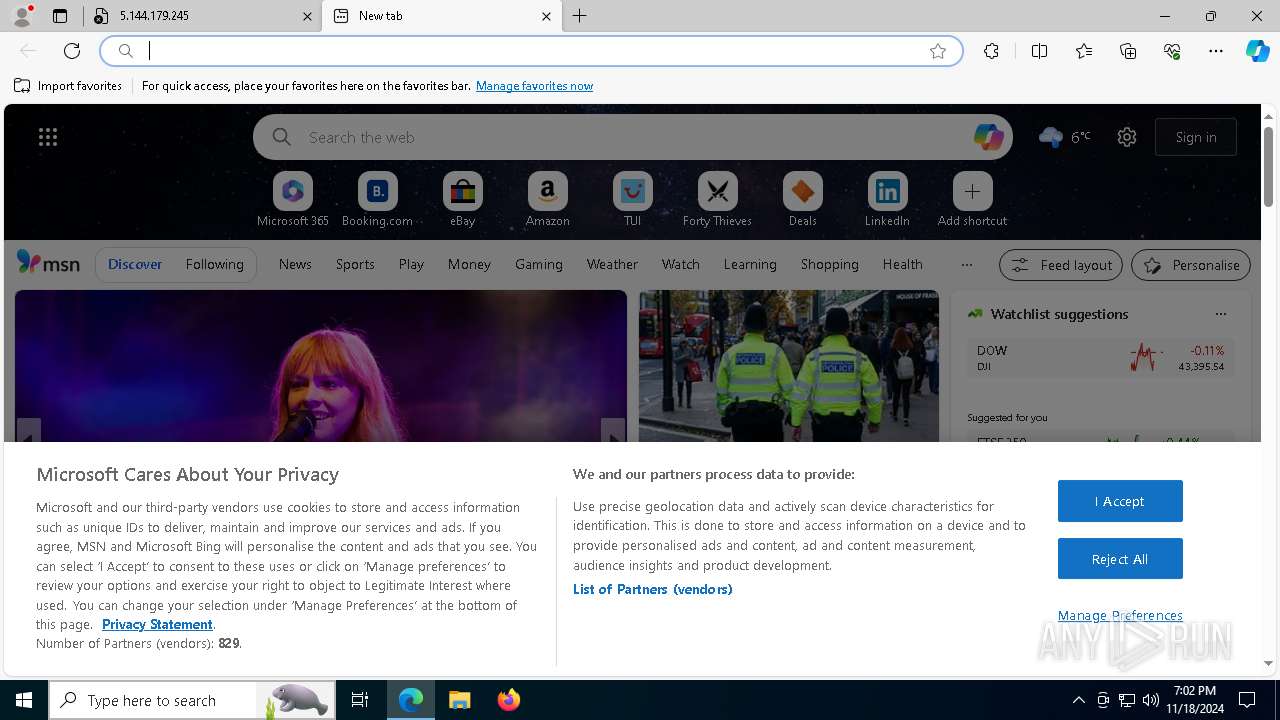
Task: Open the Settings and more ellipsis
Action: (x=1216, y=51)
